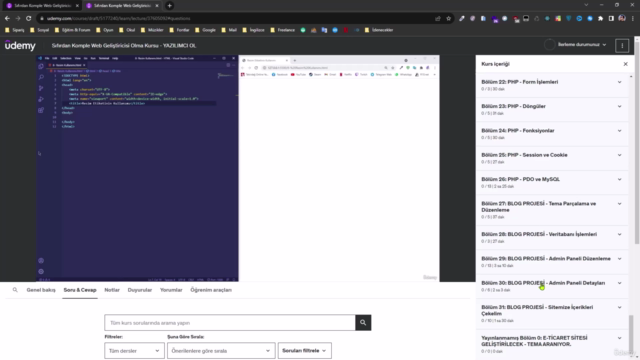Expand Bölüm 26: PHP - PDO ve MySQL
Viewport: 640px width, 360px height.
[552, 182]
